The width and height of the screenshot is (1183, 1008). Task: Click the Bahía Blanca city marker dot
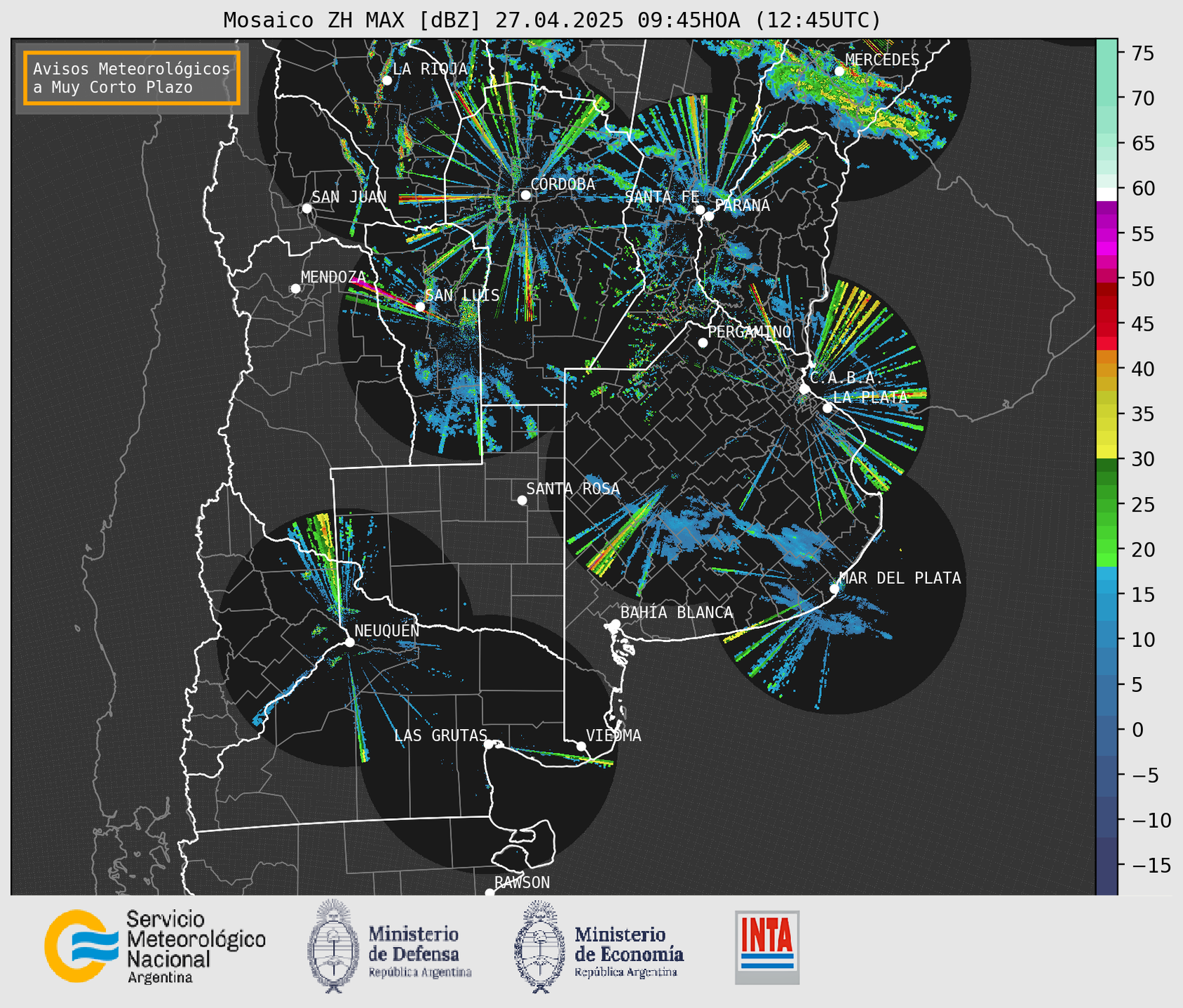[x=615, y=624]
